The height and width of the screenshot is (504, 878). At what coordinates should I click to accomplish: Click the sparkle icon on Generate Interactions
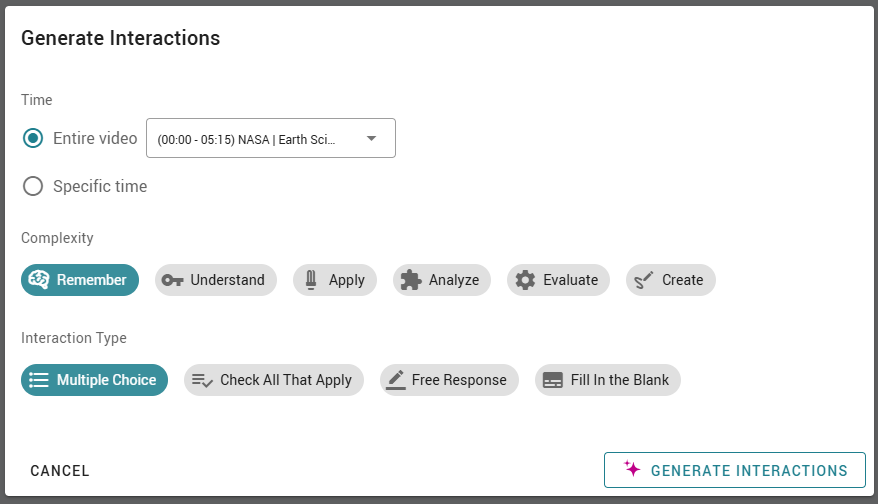[632, 468]
